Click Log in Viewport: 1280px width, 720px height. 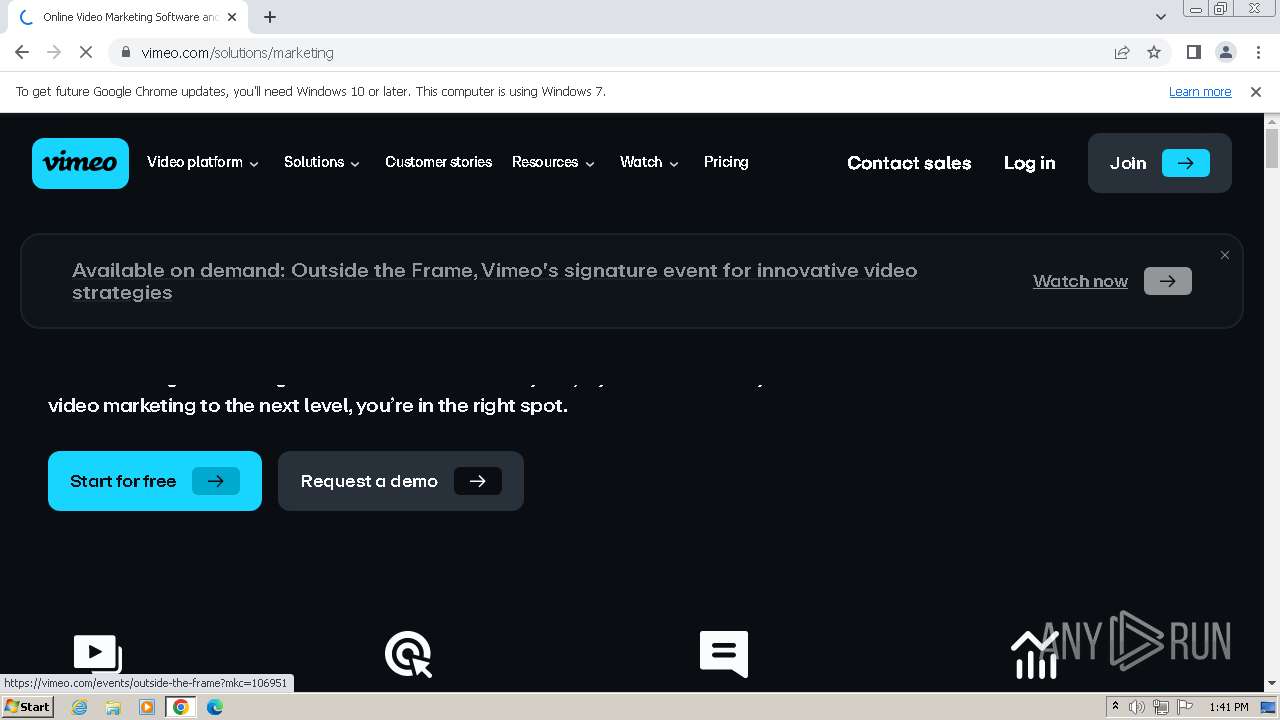point(1029,163)
